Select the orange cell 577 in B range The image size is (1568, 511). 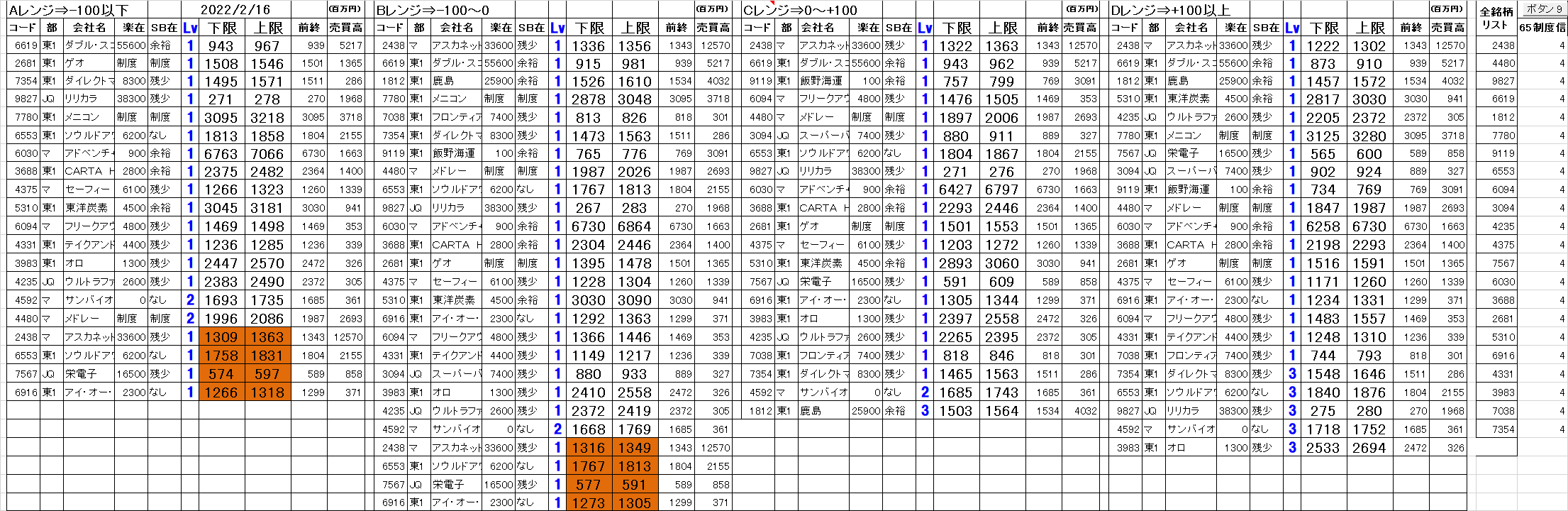[x=589, y=485]
